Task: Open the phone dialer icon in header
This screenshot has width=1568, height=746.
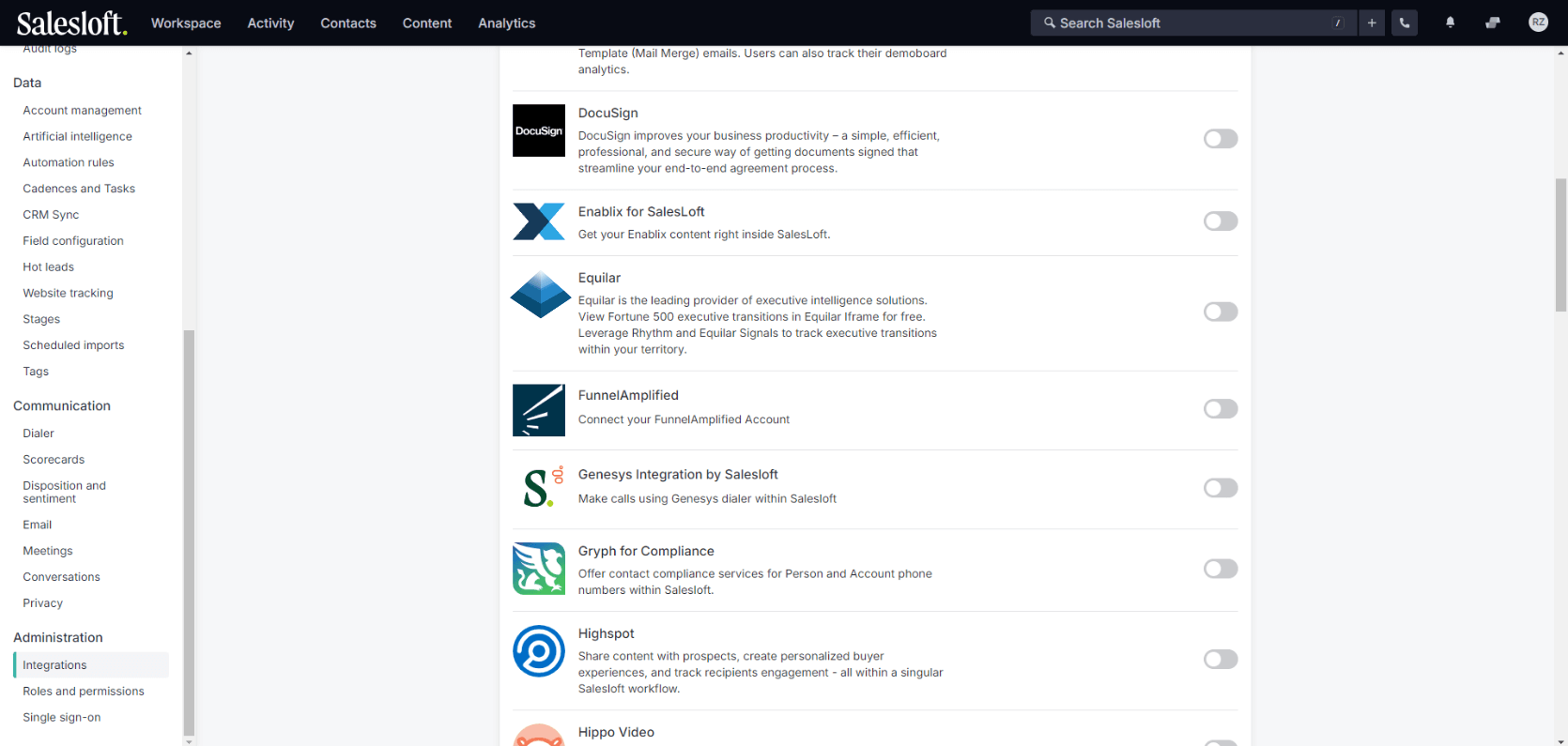Action: pyautogui.click(x=1405, y=23)
